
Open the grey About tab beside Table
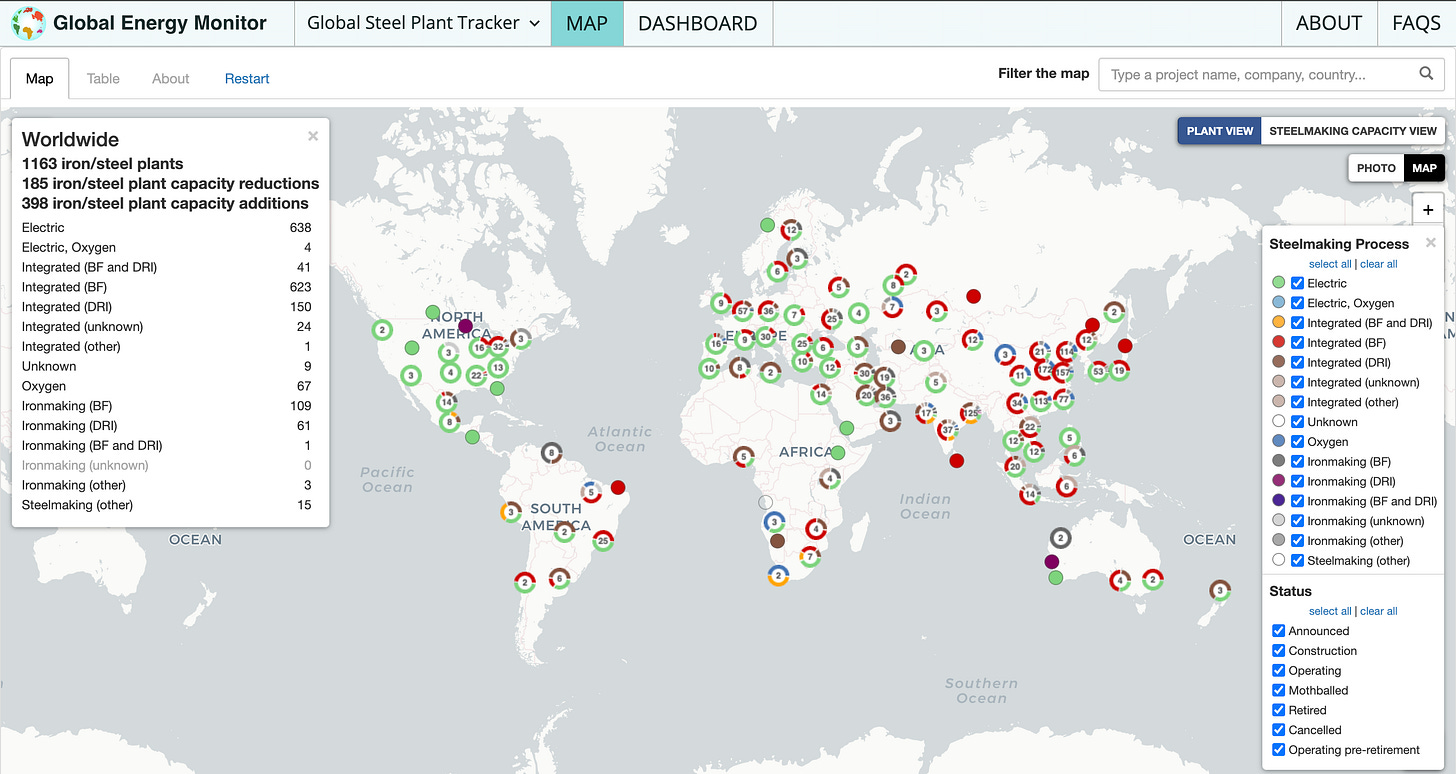[171, 78]
